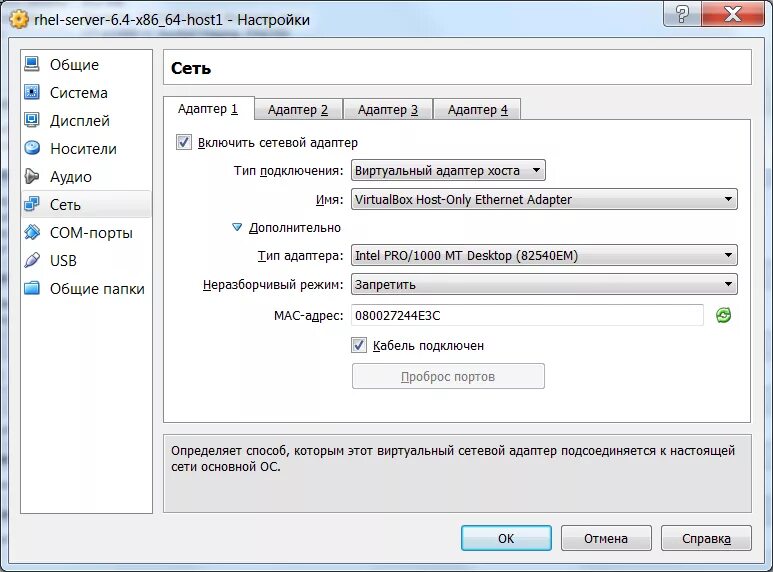Generate a new MAC address with the green refresh icon

coord(723,315)
